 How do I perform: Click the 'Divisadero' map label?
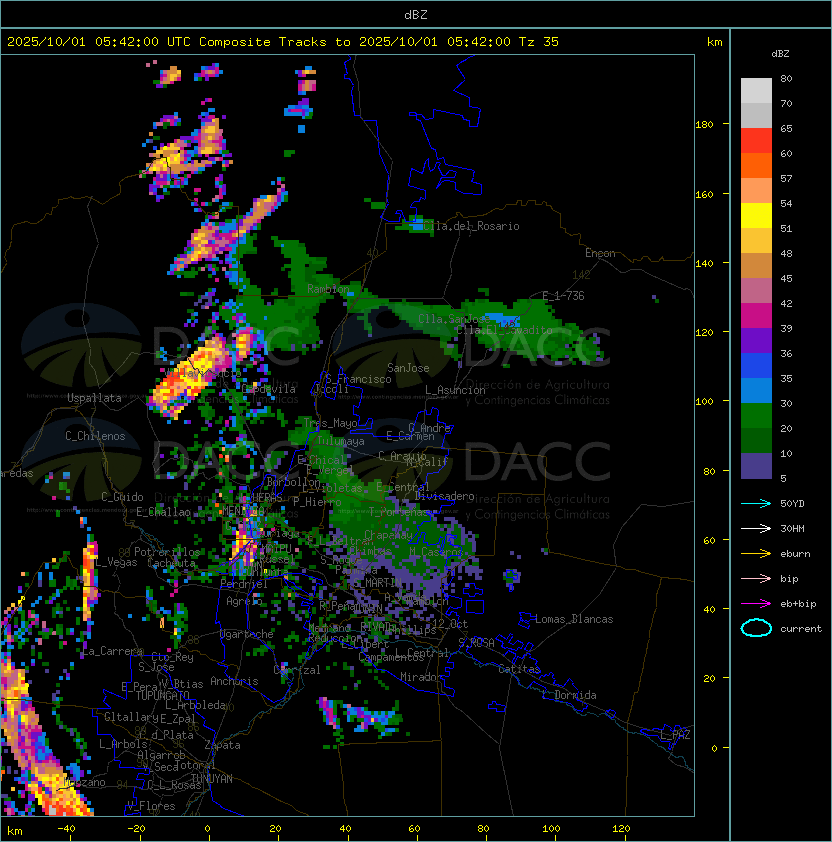pyautogui.click(x=445, y=496)
